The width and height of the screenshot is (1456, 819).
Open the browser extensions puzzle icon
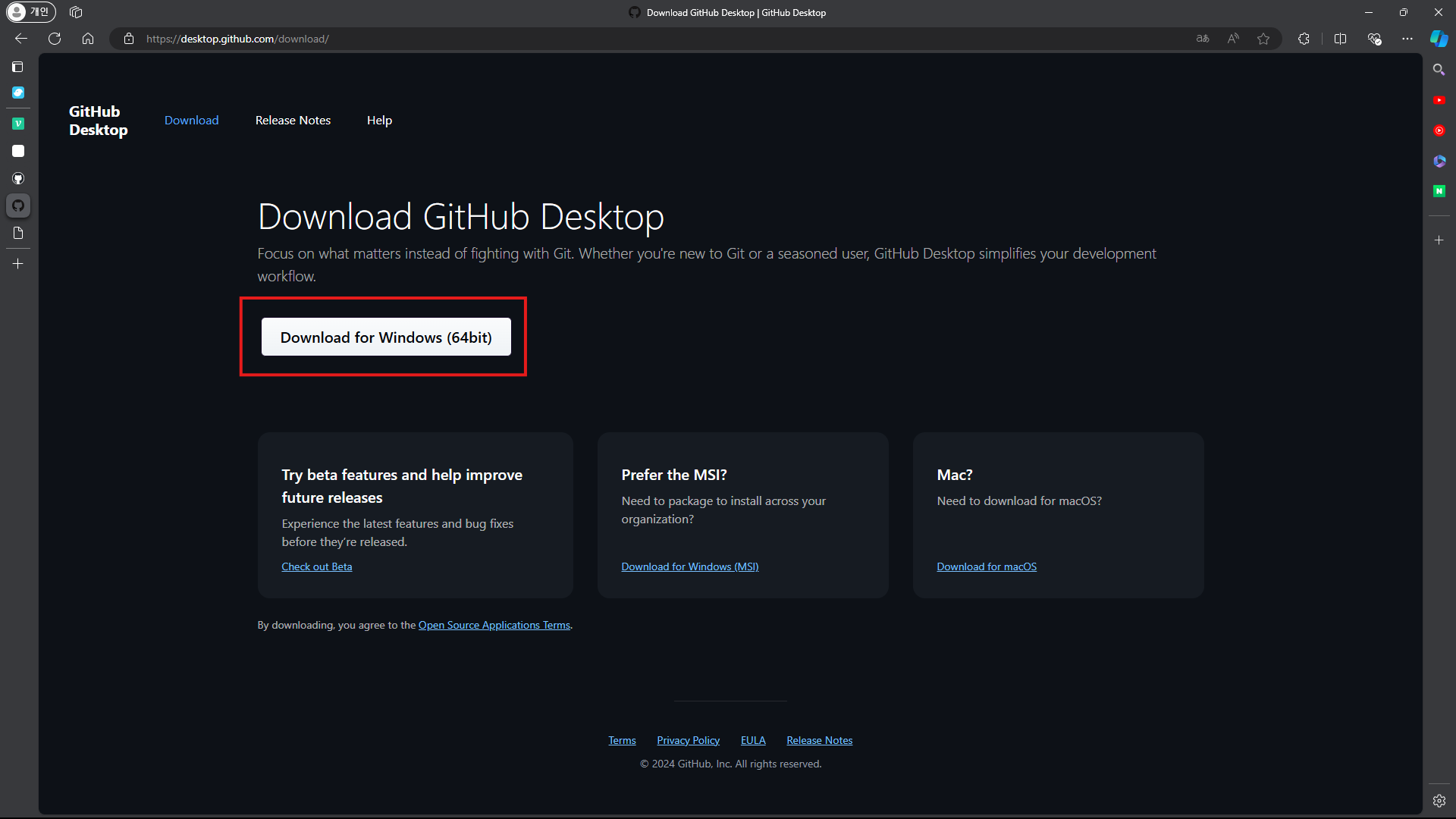pyautogui.click(x=1304, y=39)
